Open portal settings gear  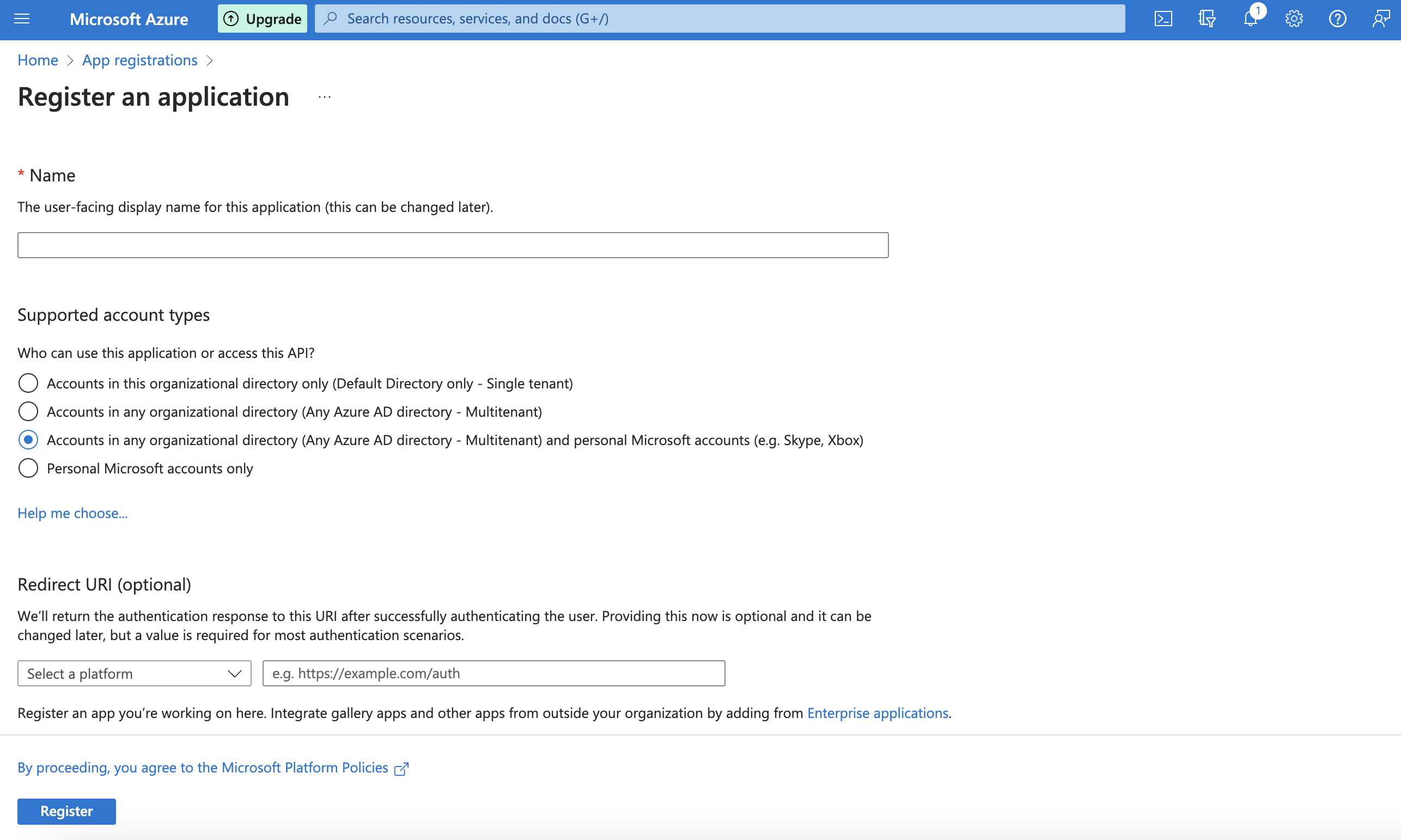click(x=1294, y=19)
